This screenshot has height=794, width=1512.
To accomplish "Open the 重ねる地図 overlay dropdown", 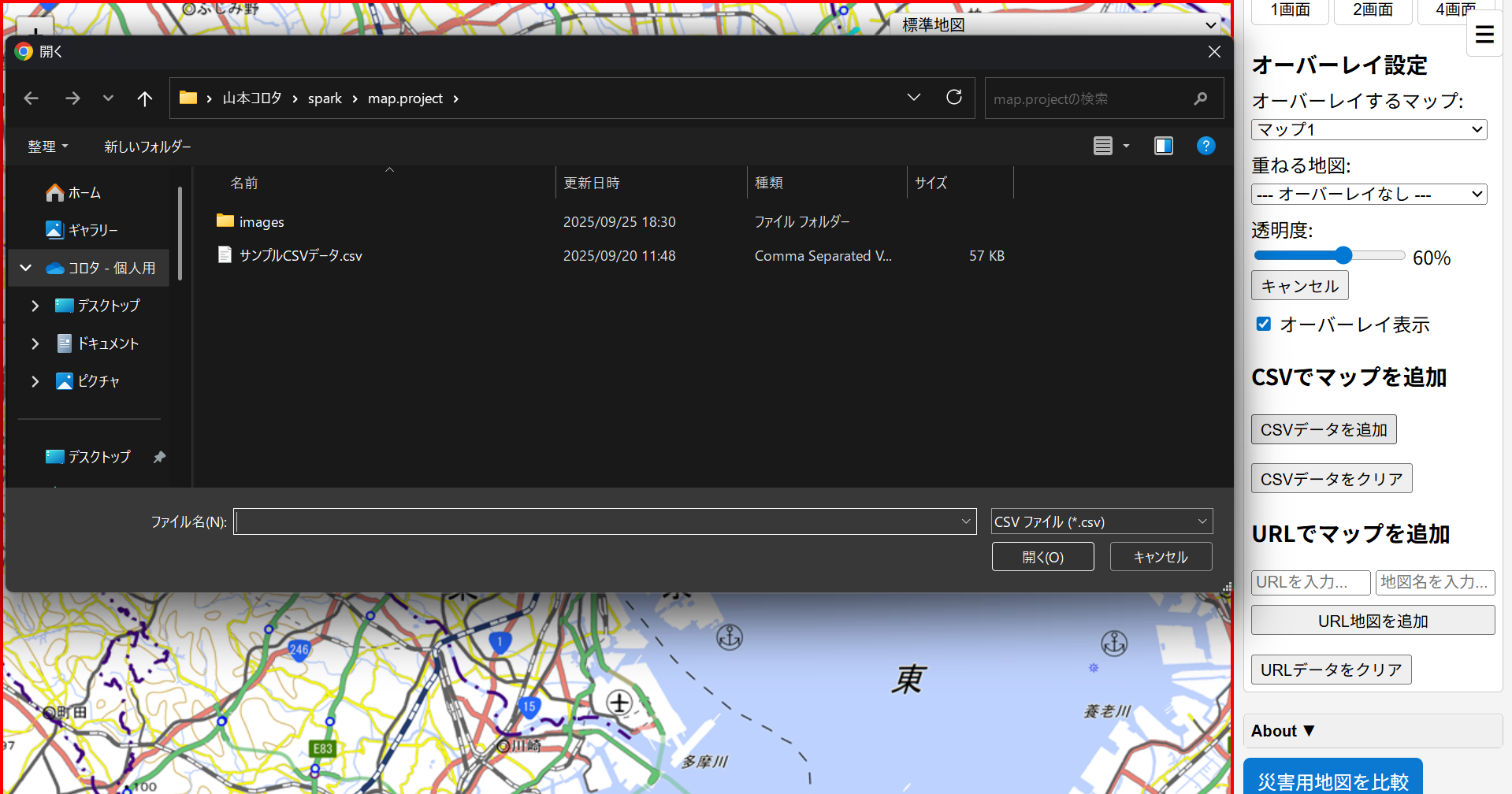I will pos(1368,195).
